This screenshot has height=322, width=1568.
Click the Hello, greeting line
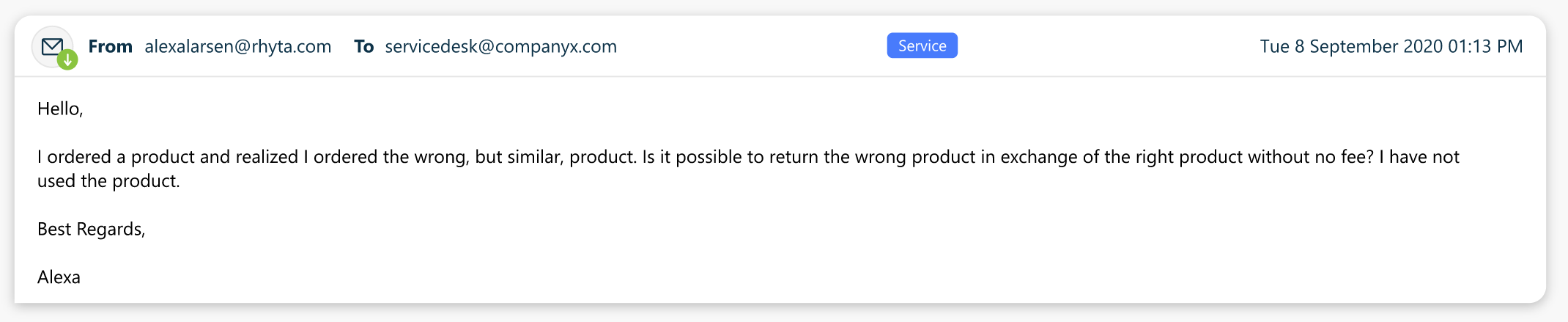(60, 109)
